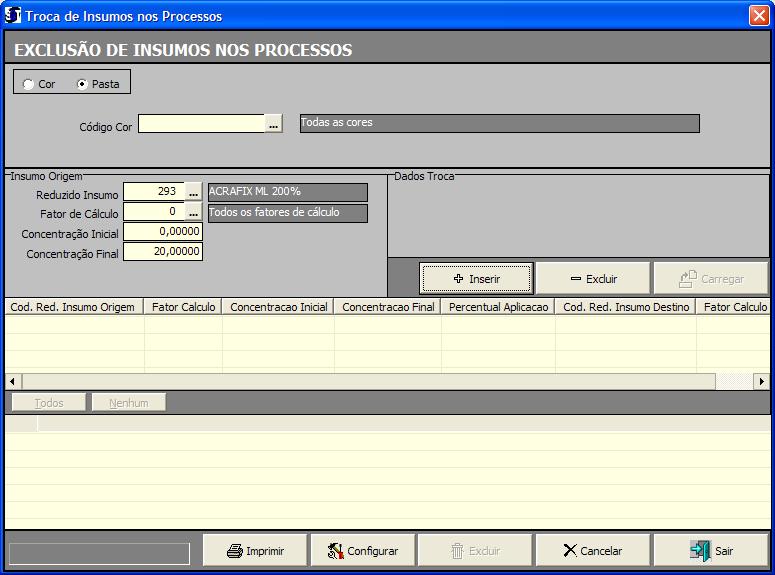The width and height of the screenshot is (775, 575).
Task: Open Configurar settings button
Action: 362,550
